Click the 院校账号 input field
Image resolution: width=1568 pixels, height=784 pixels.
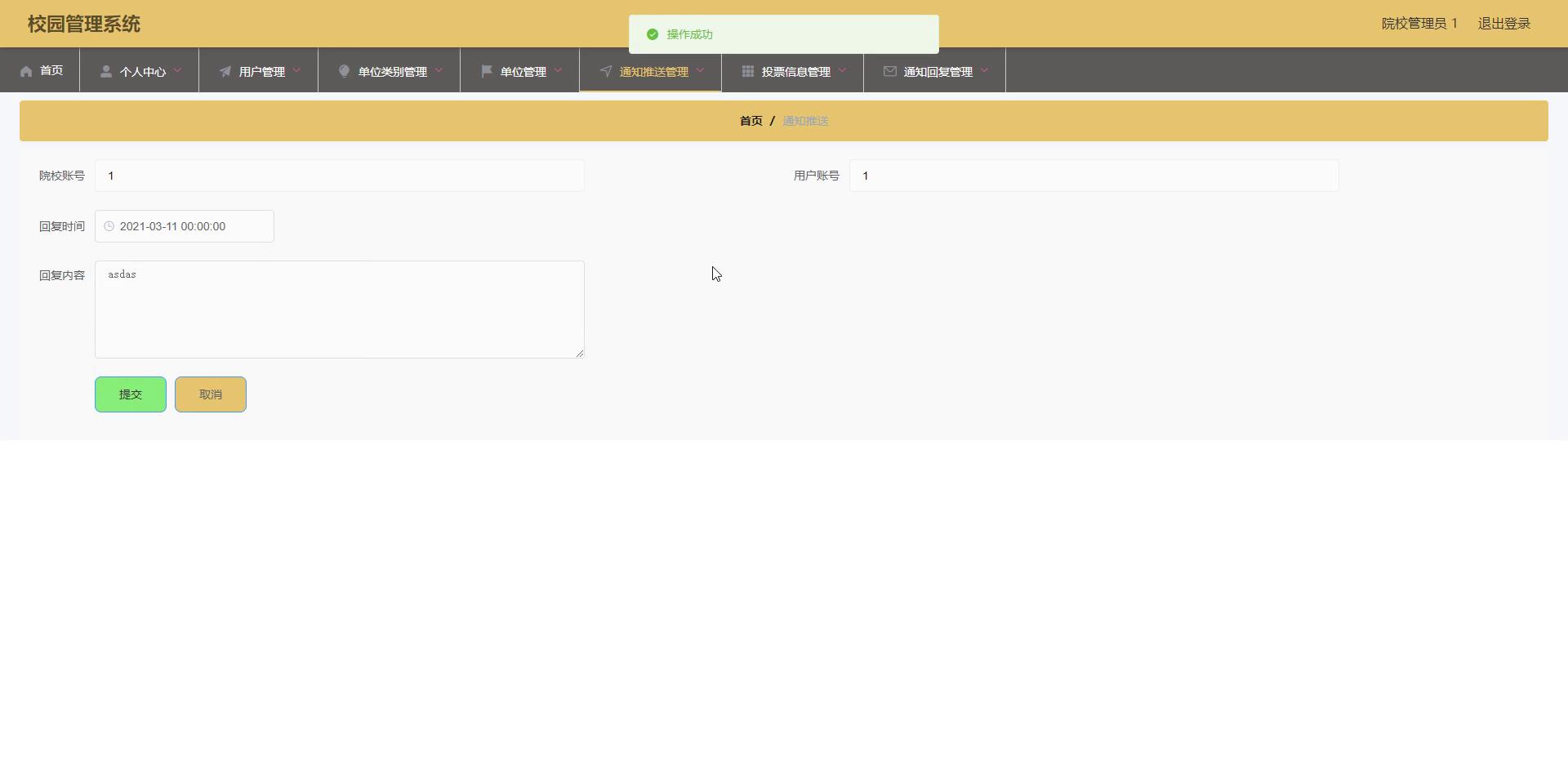pyautogui.click(x=339, y=176)
